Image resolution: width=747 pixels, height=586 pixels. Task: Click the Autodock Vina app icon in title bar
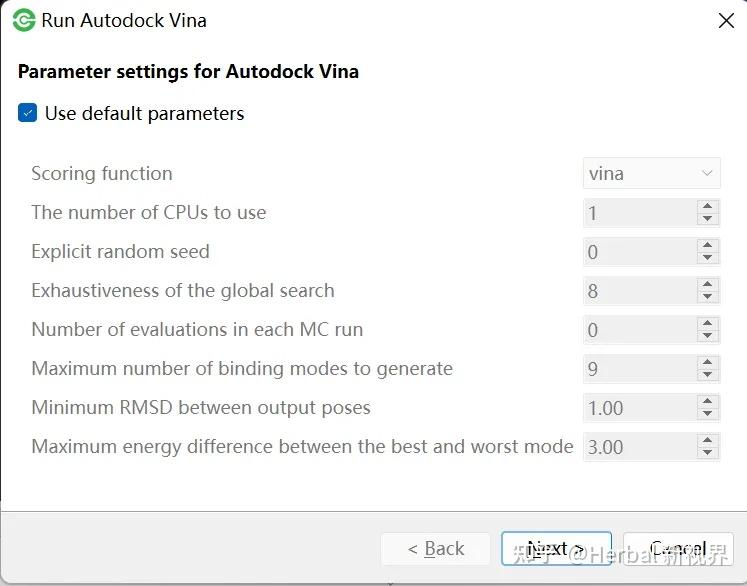tap(23, 20)
